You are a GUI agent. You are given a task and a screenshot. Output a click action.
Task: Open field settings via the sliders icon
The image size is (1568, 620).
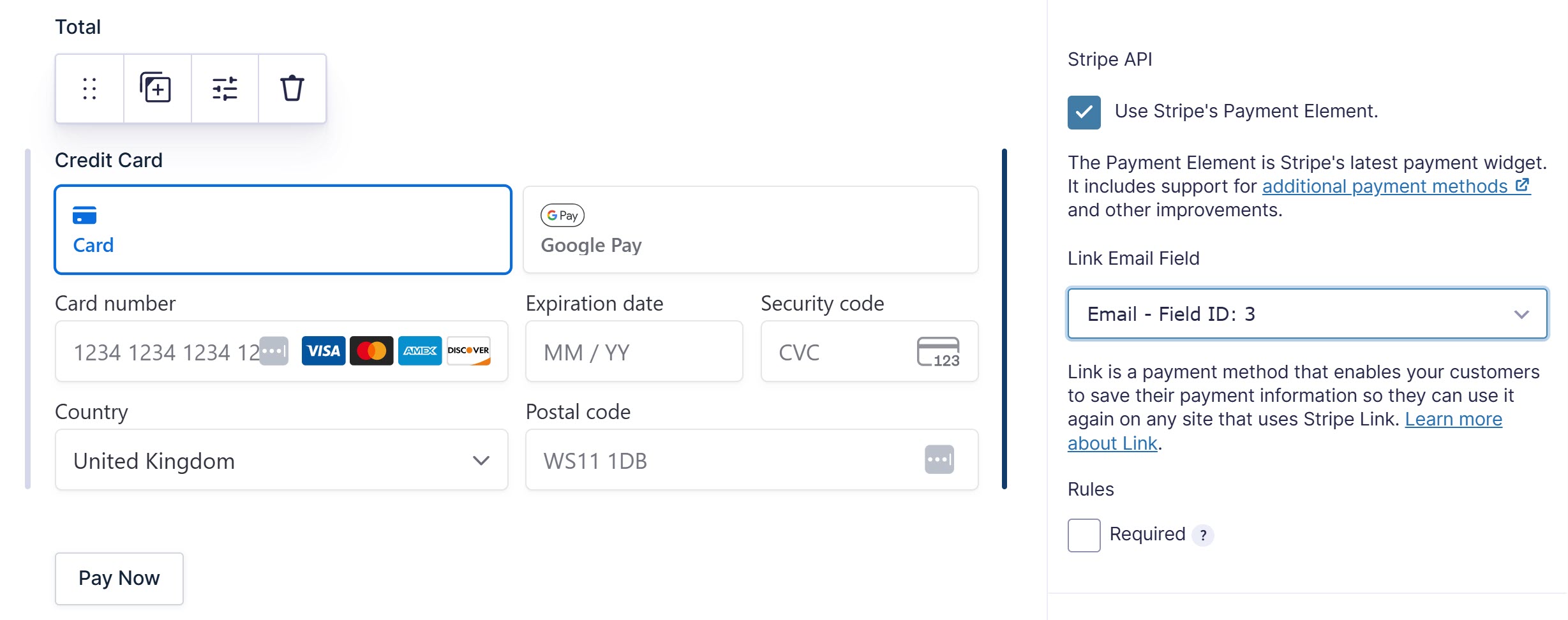click(x=225, y=89)
